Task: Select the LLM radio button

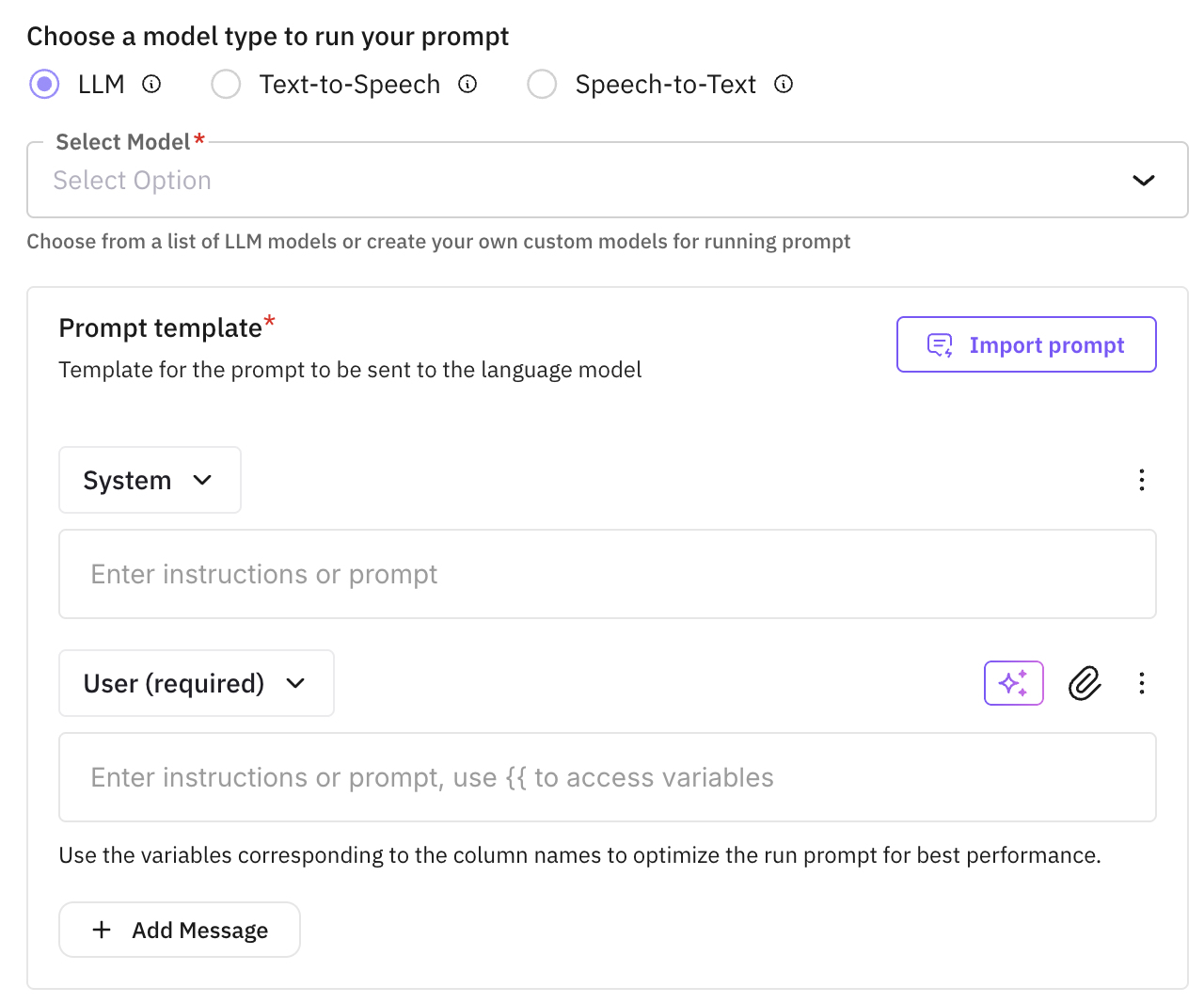Action: (x=44, y=85)
